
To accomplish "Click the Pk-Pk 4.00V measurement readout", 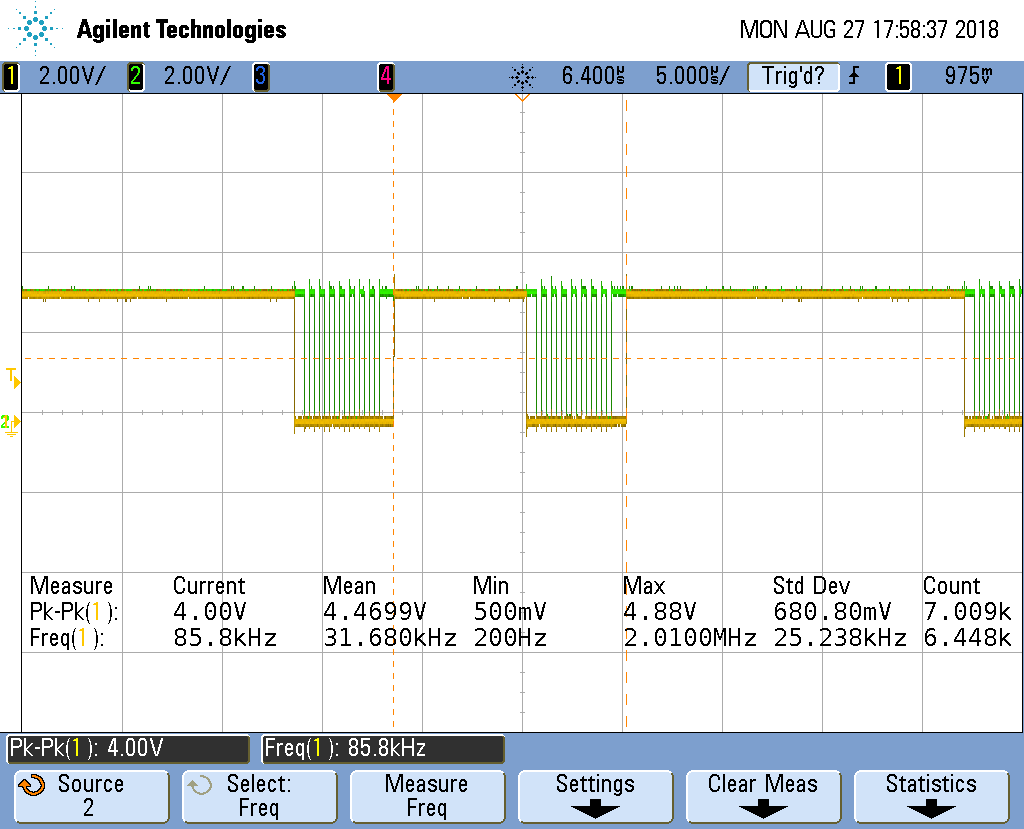I will pyautogui.click(x=127, y=749).
